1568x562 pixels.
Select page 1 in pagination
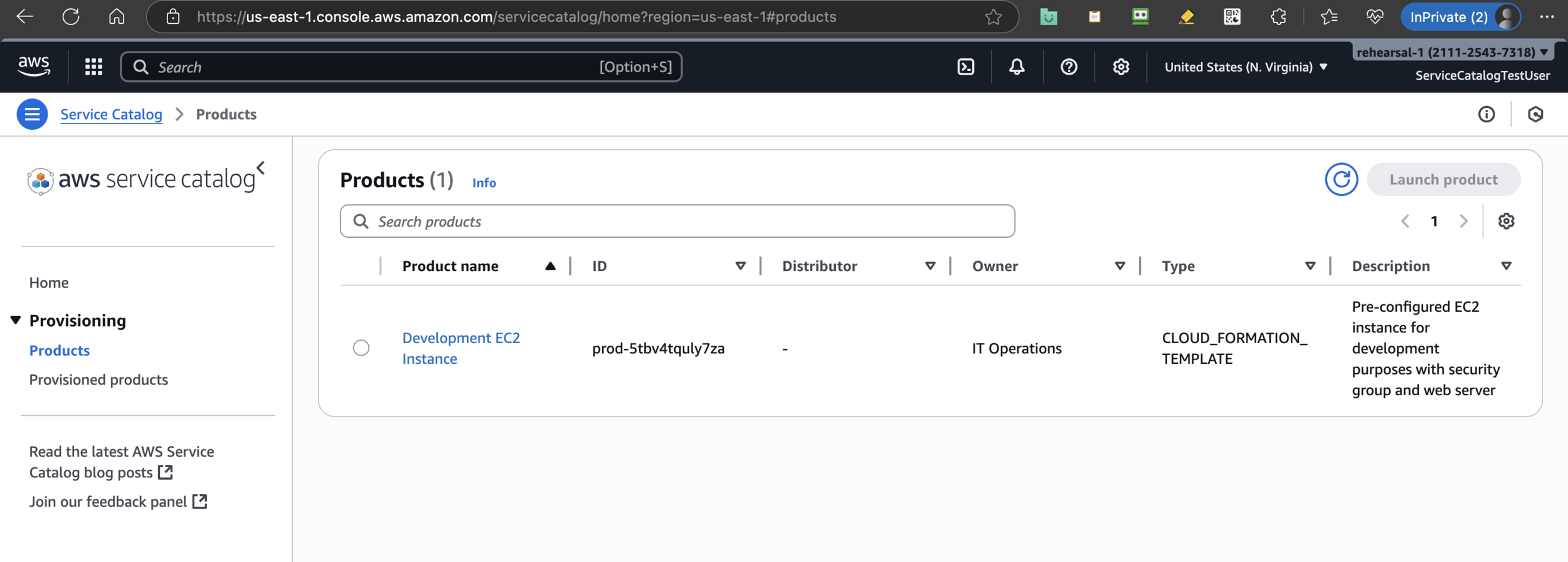pyautogui.click(x=1434, y=221)
